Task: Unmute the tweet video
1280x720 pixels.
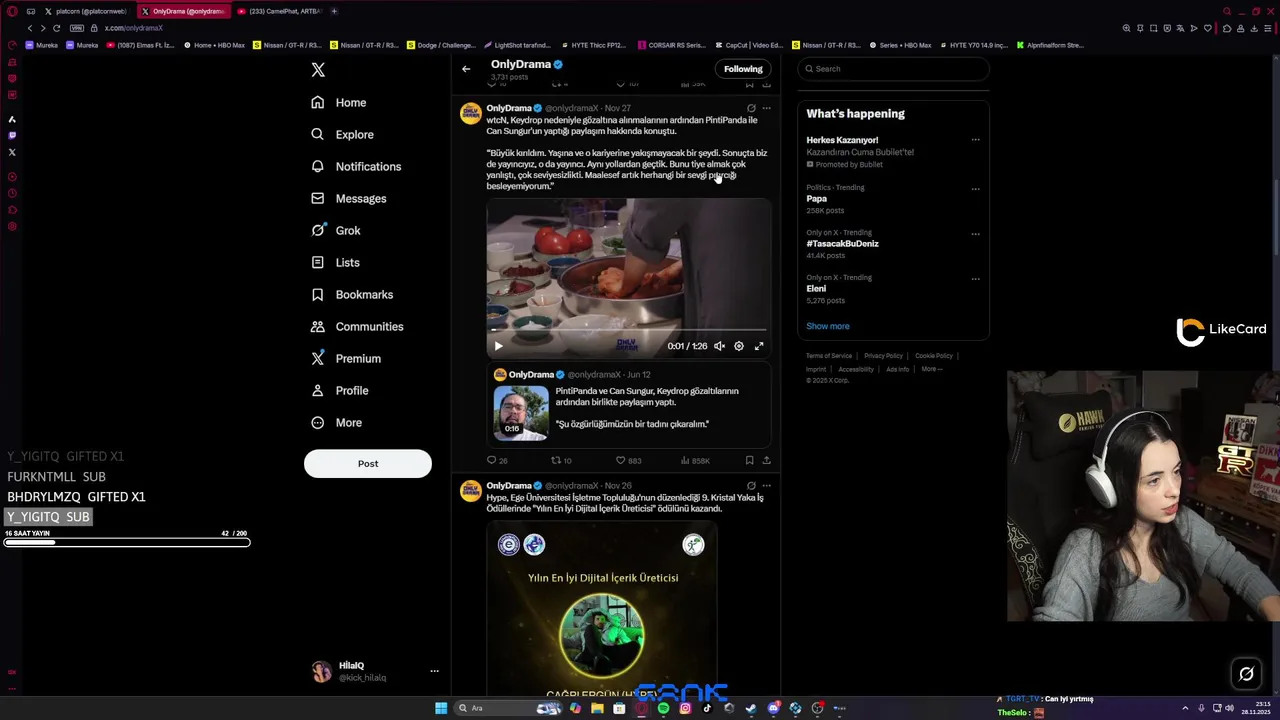Action: (x=719, y=346)
